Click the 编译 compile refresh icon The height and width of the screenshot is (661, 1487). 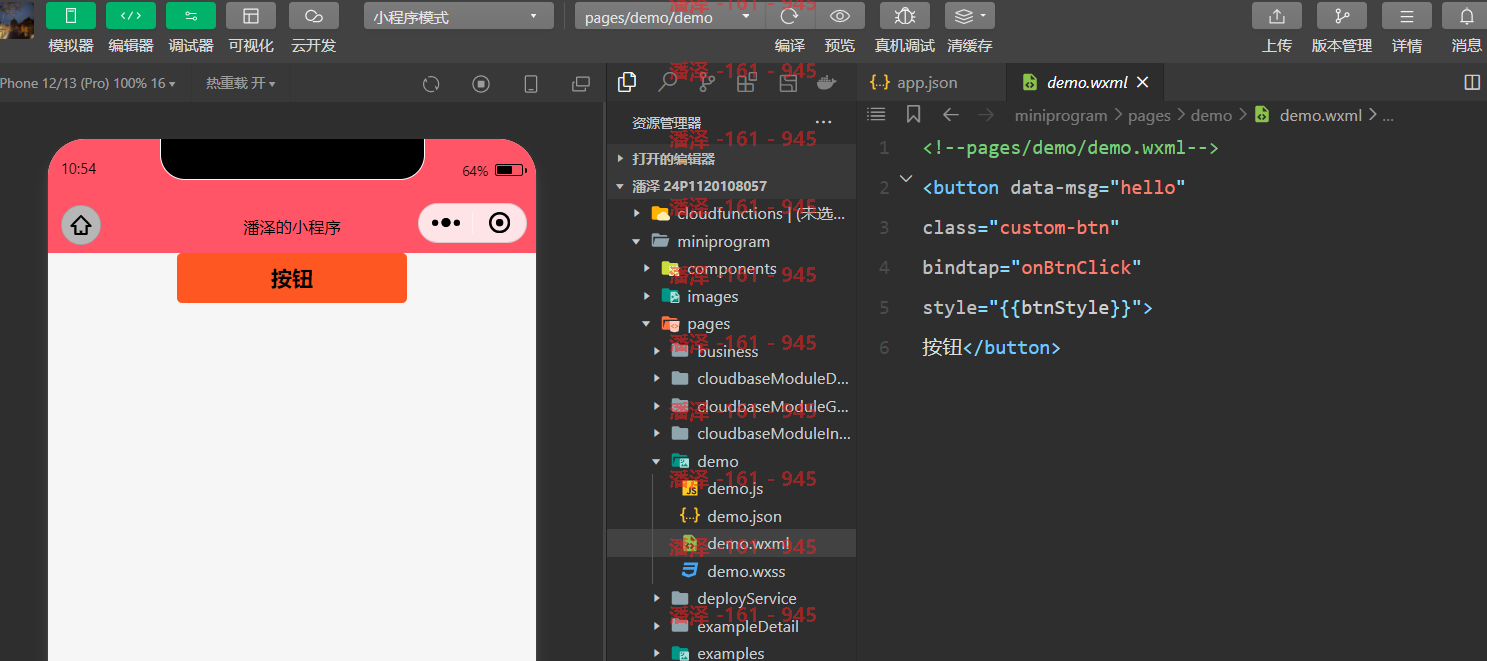click(x=790, y=16)
